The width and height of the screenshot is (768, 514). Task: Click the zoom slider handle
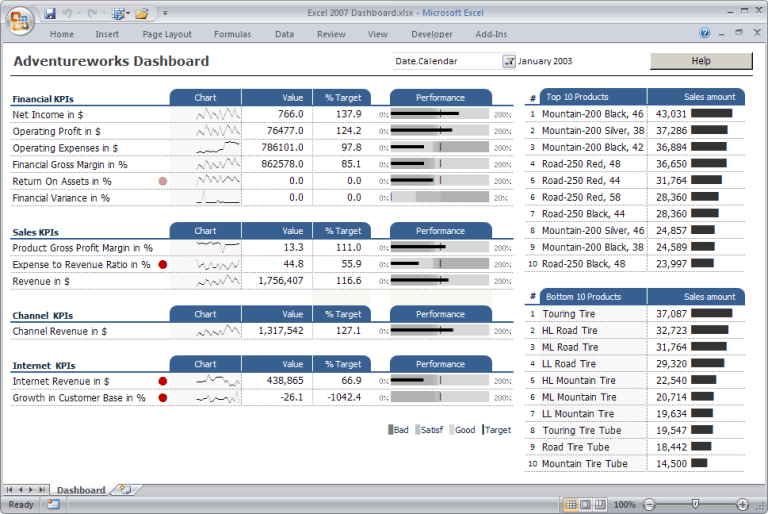tap(695, 504)
